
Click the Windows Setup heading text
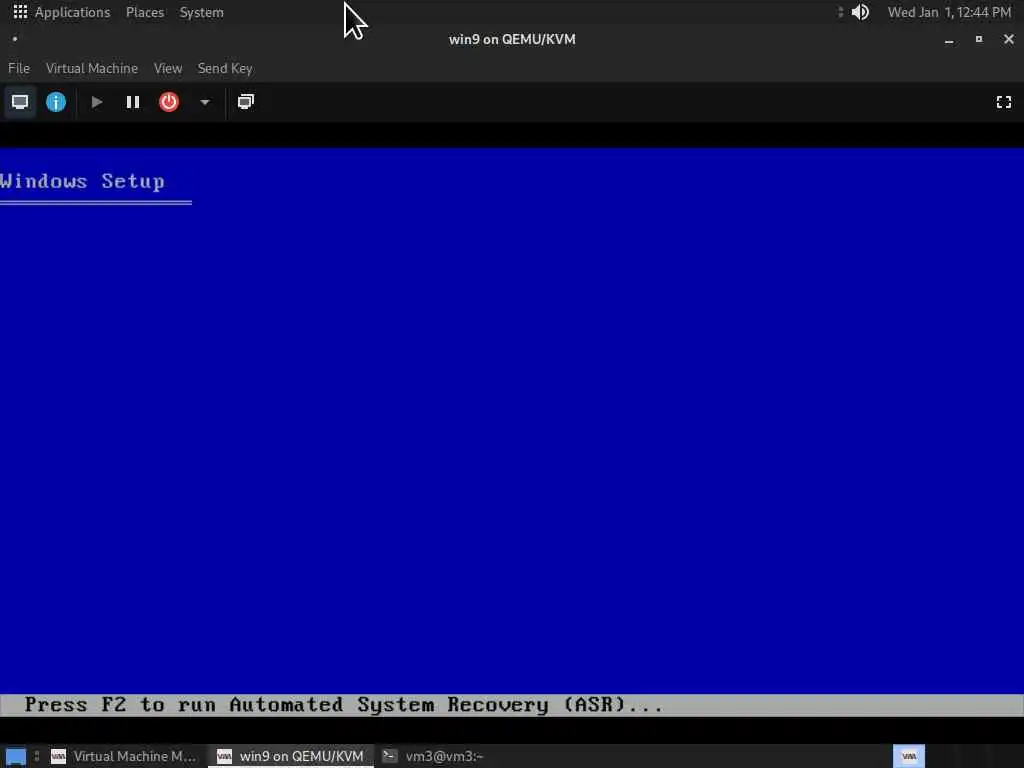click(x=82, y=181)
